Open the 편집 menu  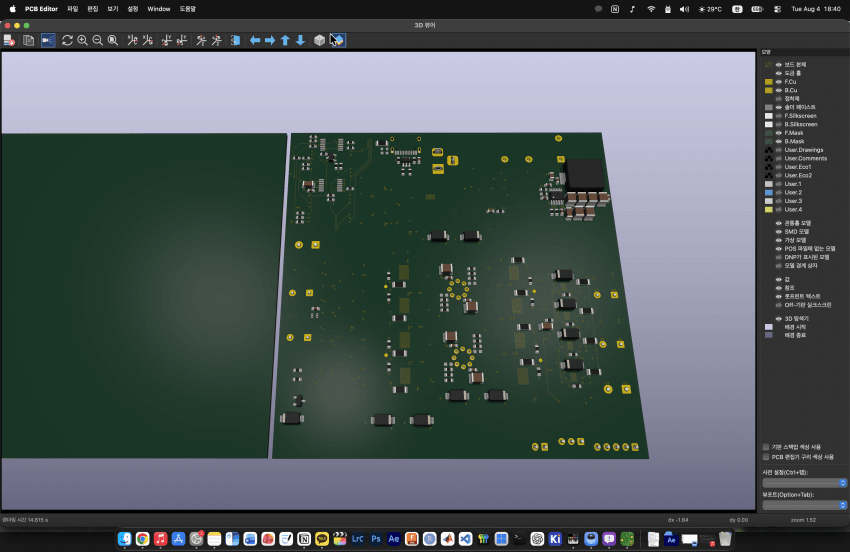93,9
